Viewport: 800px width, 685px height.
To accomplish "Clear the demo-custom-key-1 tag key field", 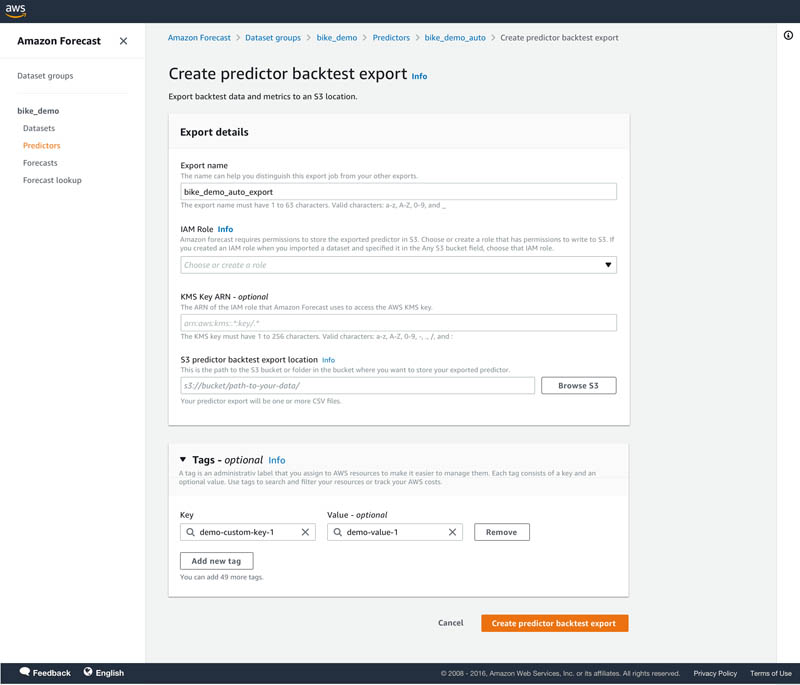I will tap(305, 532).
